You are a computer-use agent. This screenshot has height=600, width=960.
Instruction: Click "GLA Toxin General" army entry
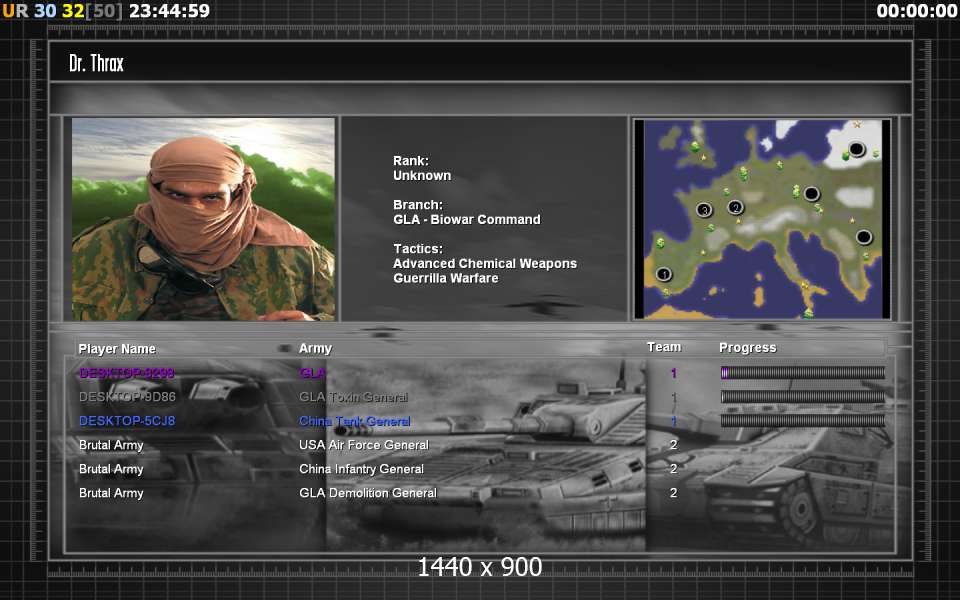tap(353, 397)
